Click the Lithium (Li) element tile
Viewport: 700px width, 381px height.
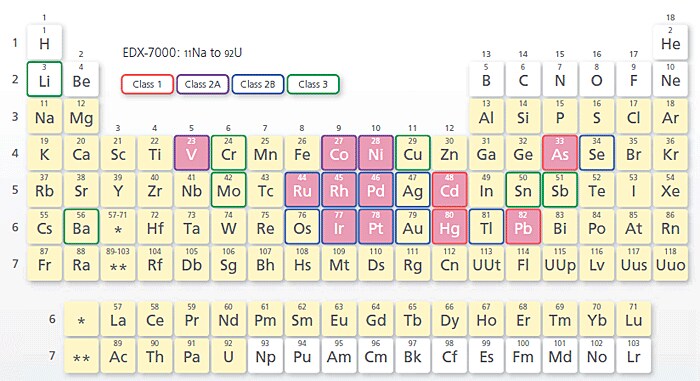44,79
